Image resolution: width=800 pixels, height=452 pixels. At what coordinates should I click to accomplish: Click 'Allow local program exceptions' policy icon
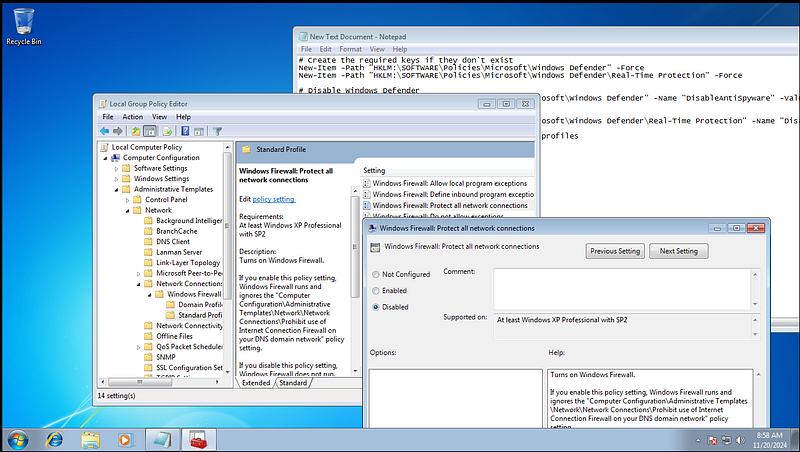367,183
